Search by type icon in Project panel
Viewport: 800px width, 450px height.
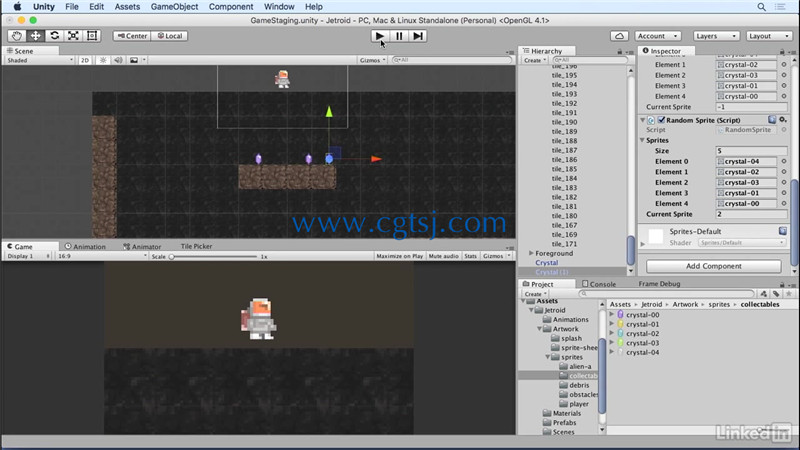pyautogui.click(x=763, y=294)
